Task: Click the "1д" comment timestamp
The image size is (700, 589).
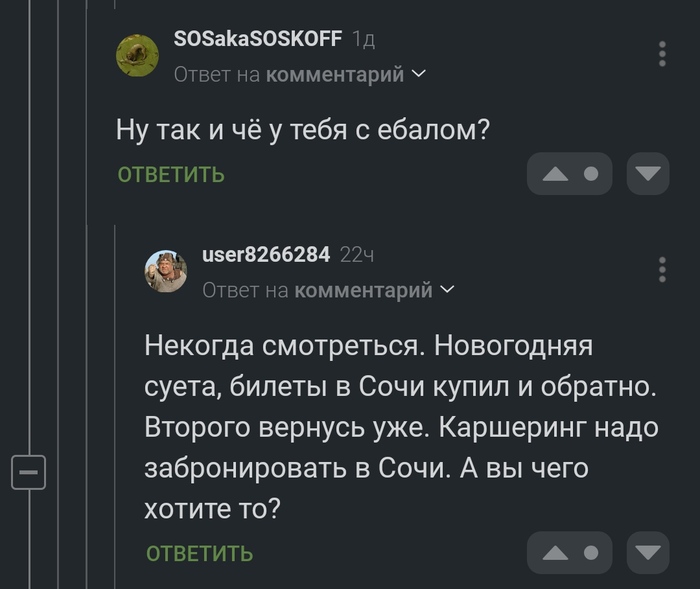Action: 364,40
